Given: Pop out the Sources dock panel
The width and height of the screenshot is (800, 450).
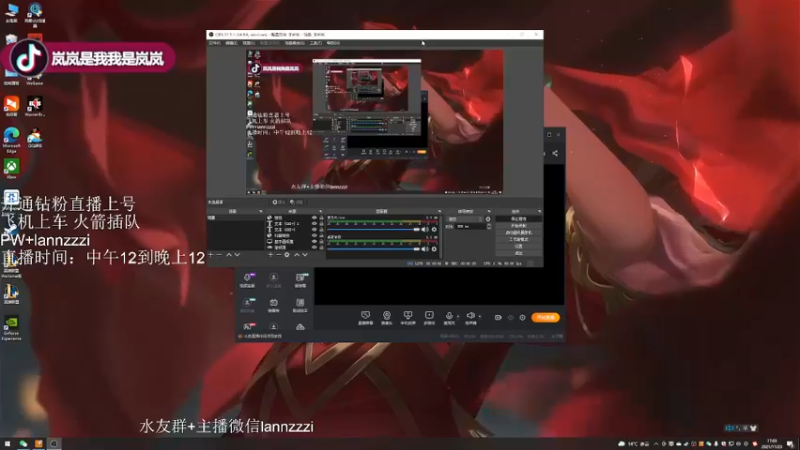Looking at the screenshot, I should [x=320, y=211].
